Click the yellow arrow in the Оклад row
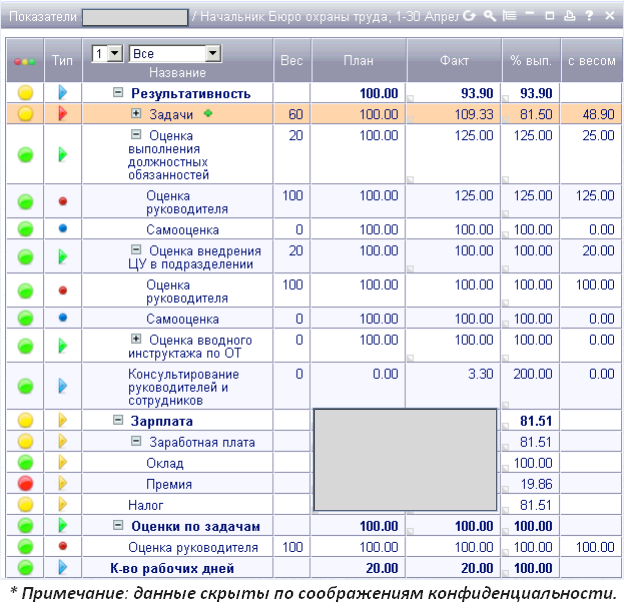Viewport: 624px width, 612px height. click(62, 462)
